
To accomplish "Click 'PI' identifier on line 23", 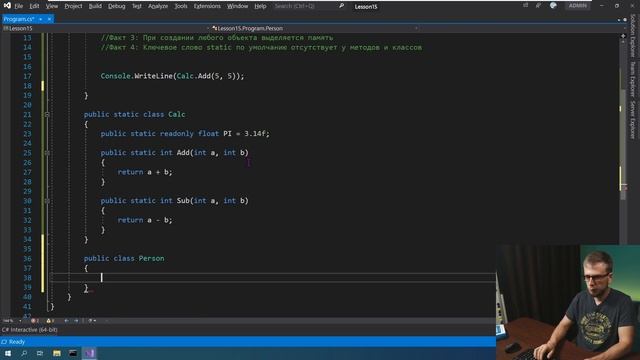I will click(227, 134).
